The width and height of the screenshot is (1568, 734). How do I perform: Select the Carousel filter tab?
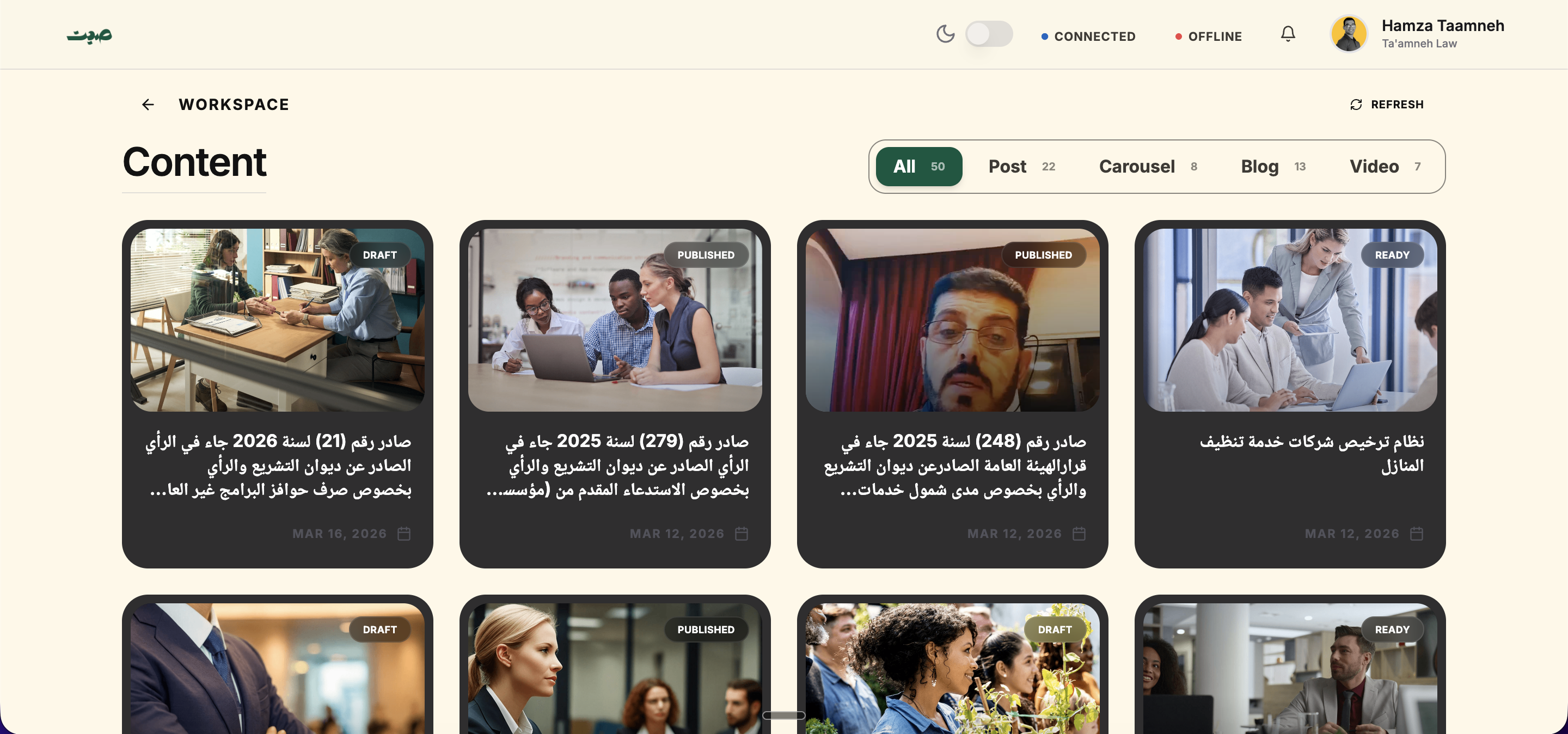pyautogui.click(x=1148, y=167)
